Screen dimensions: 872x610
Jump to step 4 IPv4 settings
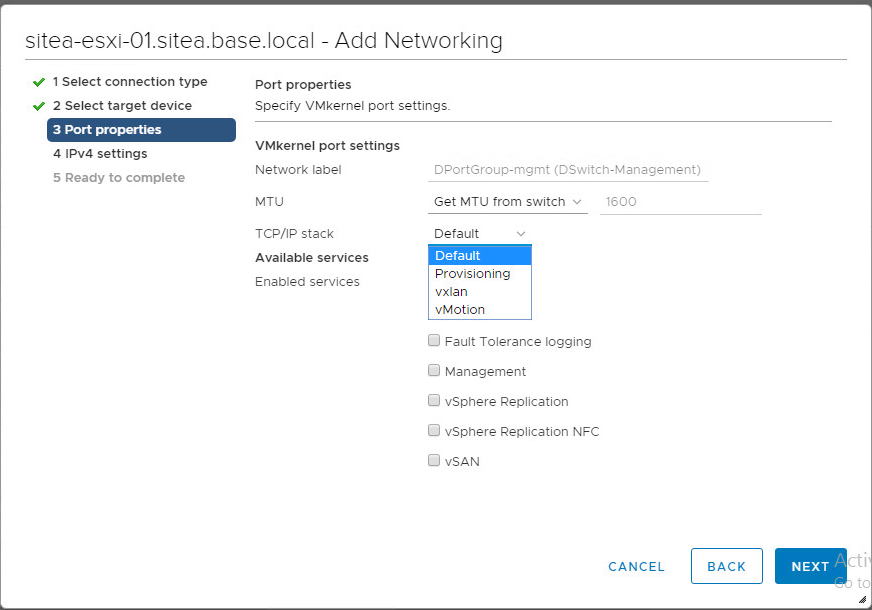[x=100, y=154]
